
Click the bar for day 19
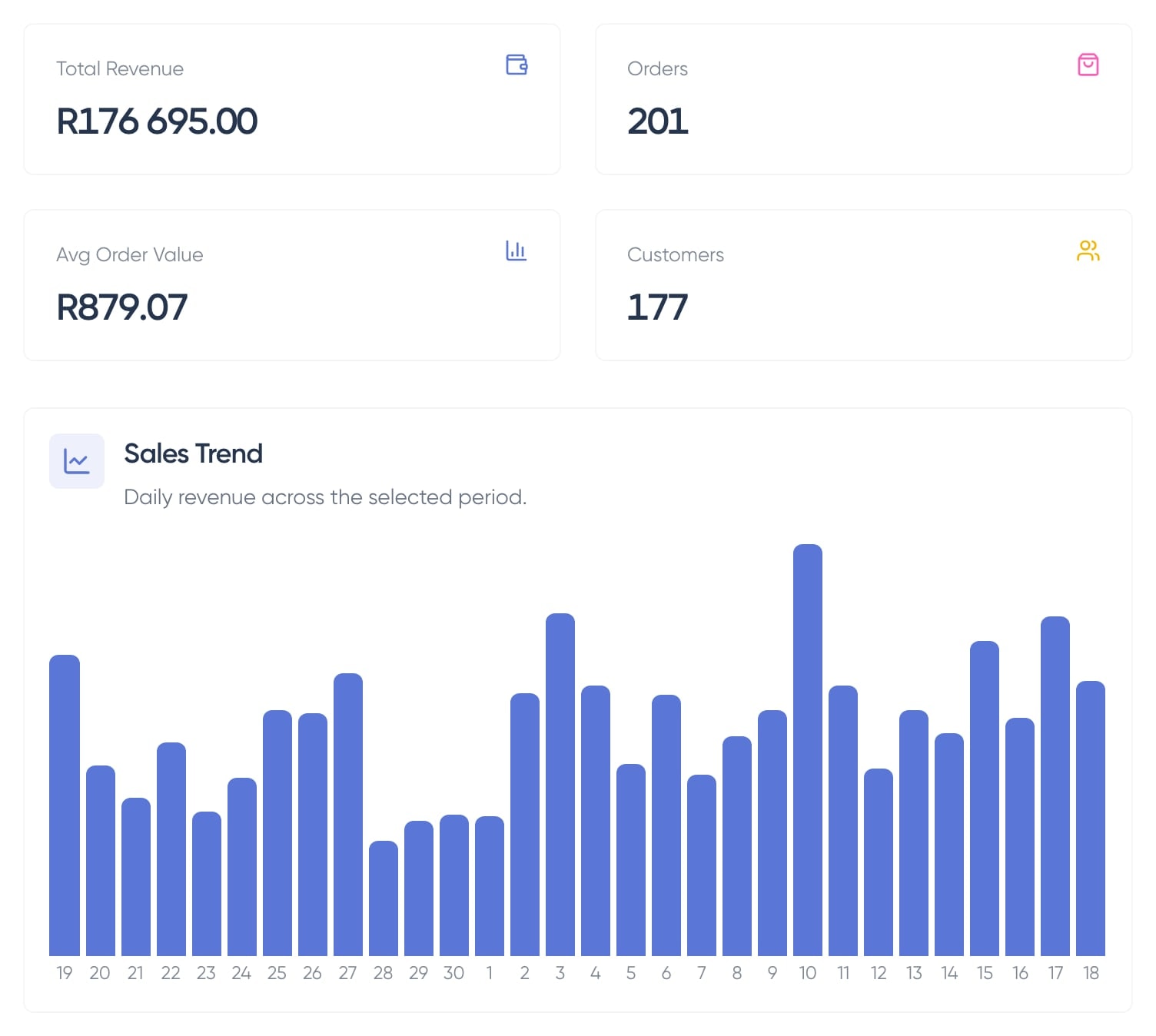[x=65, y=805]
